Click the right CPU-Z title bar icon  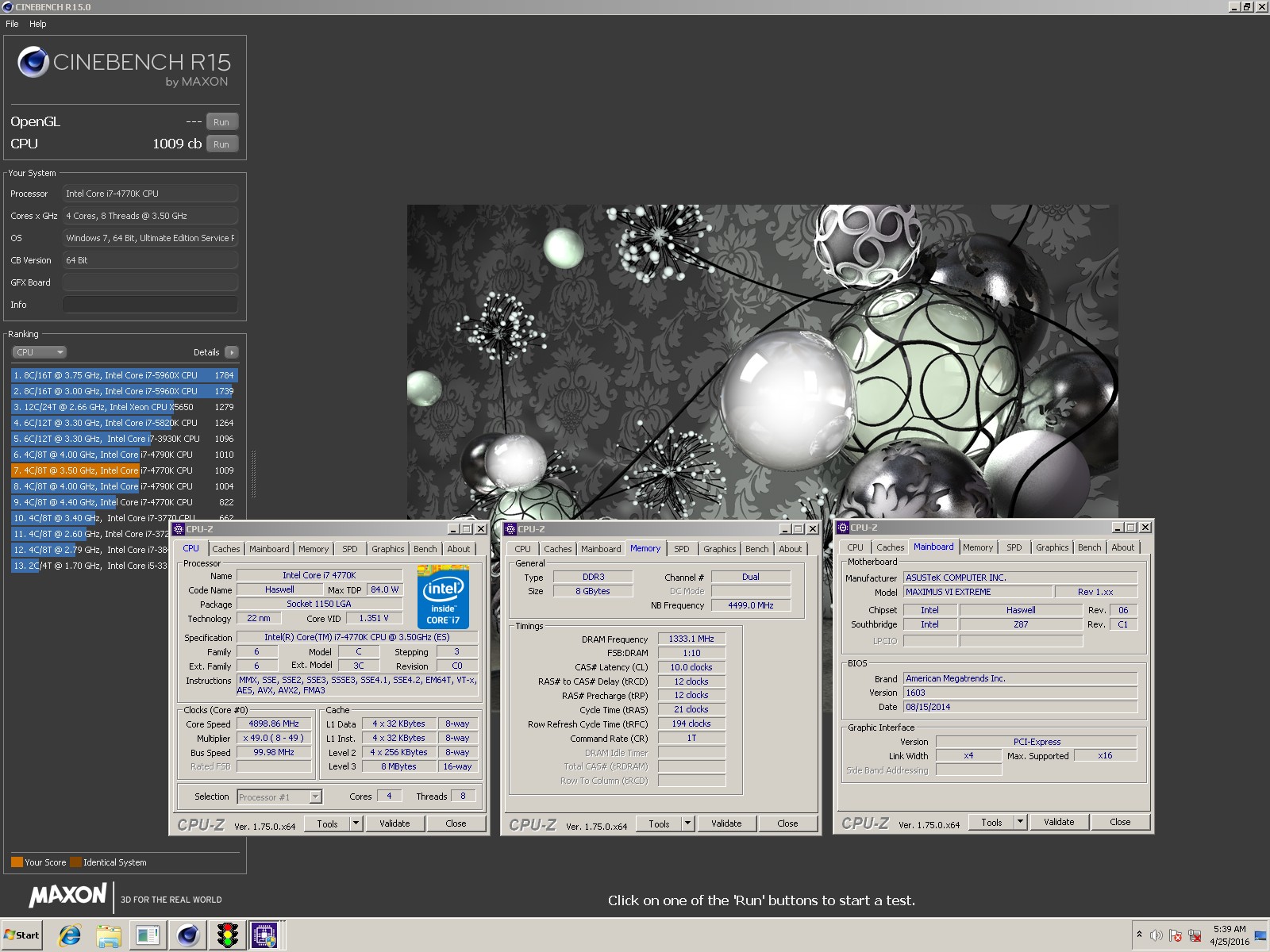coord(843,528)
